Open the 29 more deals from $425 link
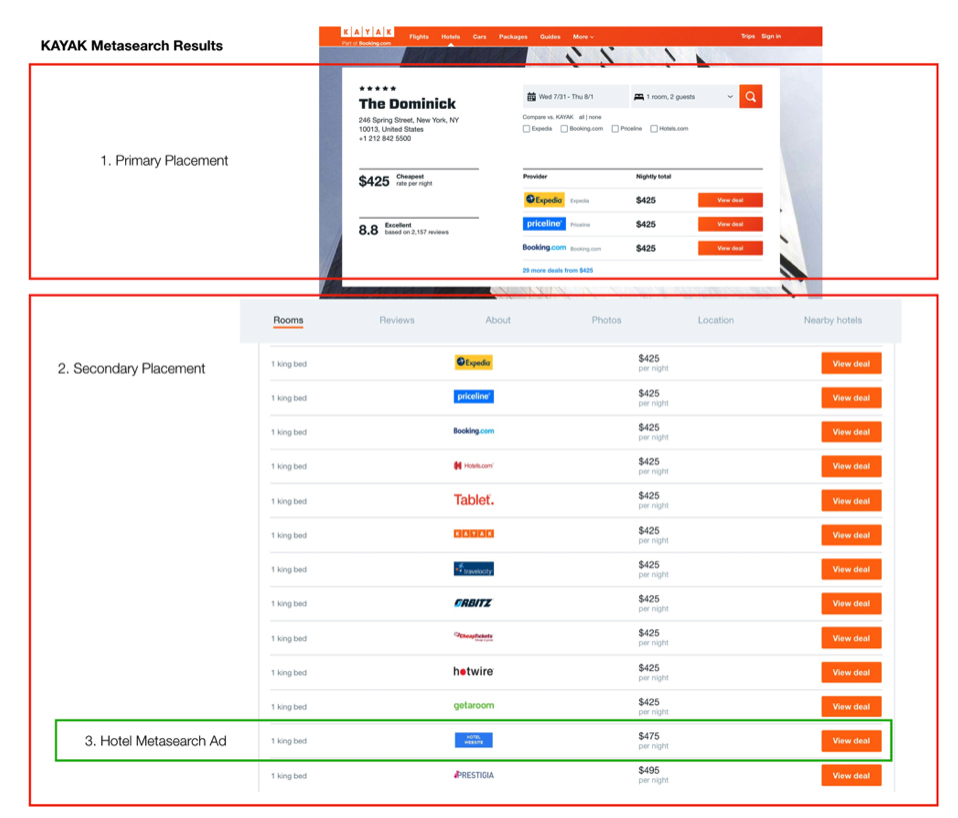 (557, 269)
